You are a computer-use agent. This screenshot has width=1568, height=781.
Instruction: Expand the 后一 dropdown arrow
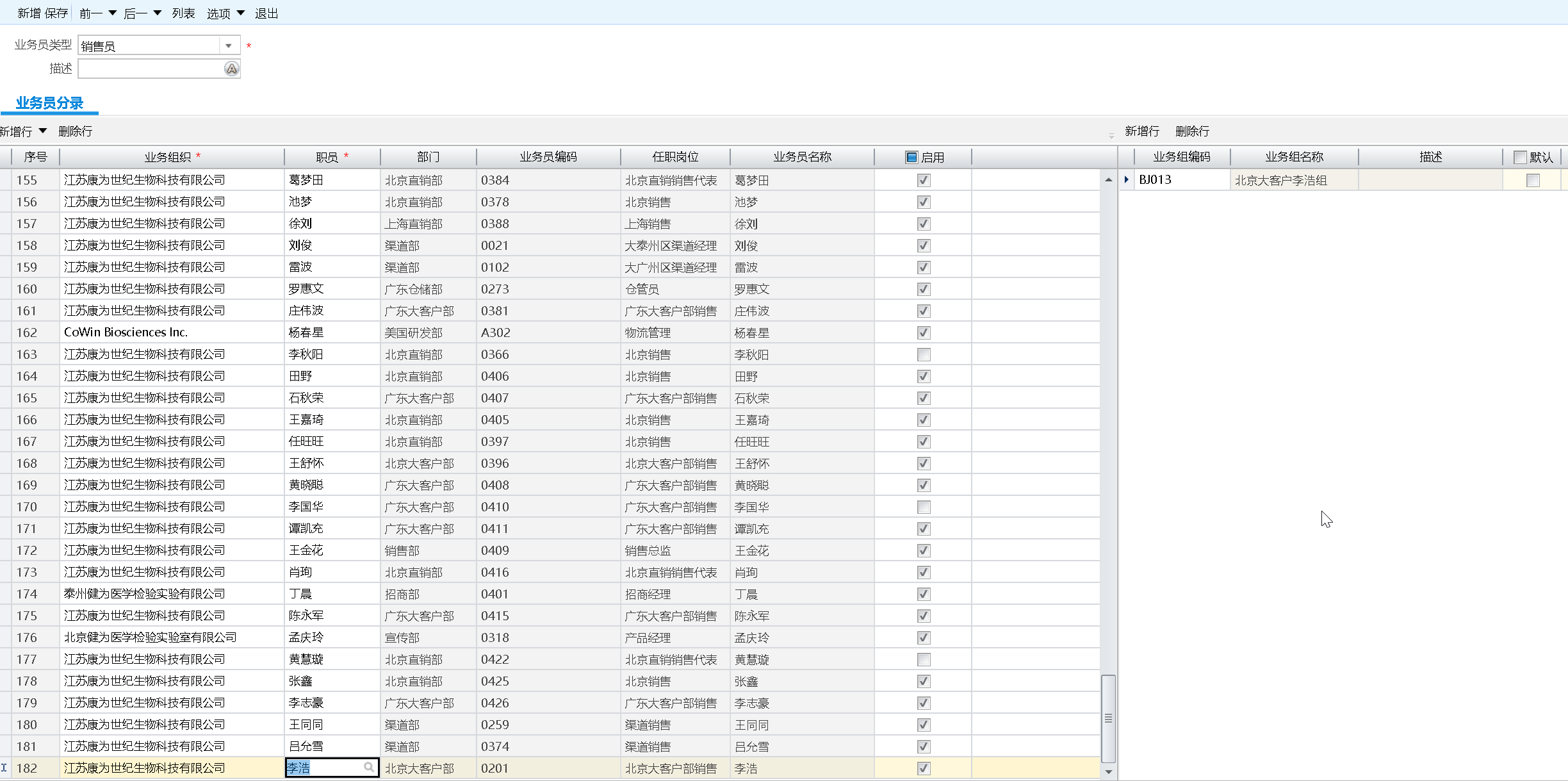click(158, 13)
